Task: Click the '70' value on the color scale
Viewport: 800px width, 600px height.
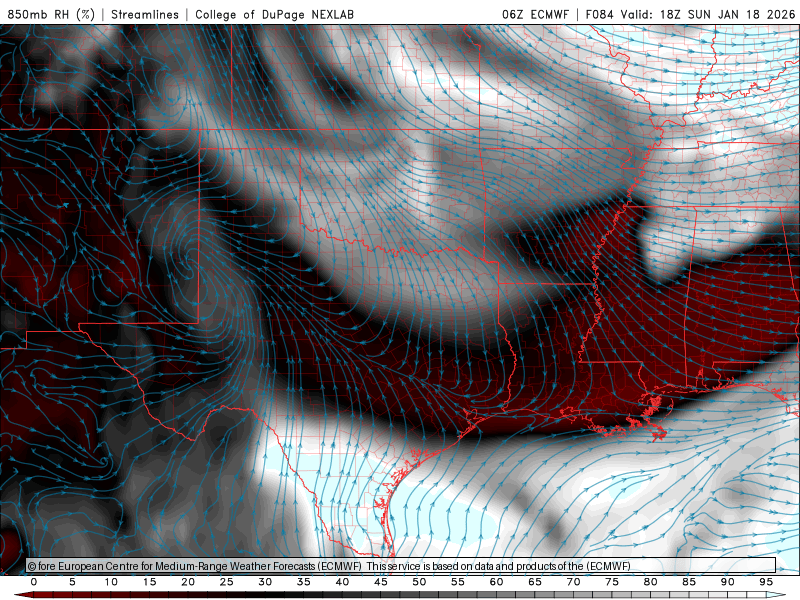Action: pyautogui.click(x=573, y=582)
